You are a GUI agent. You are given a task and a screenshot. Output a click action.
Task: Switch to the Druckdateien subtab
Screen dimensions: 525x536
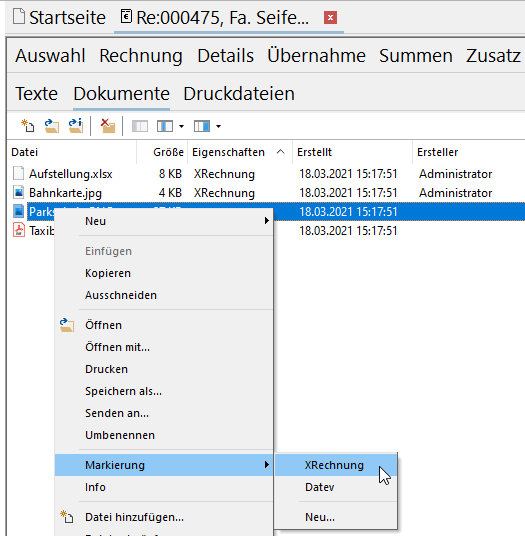[239, 93]
